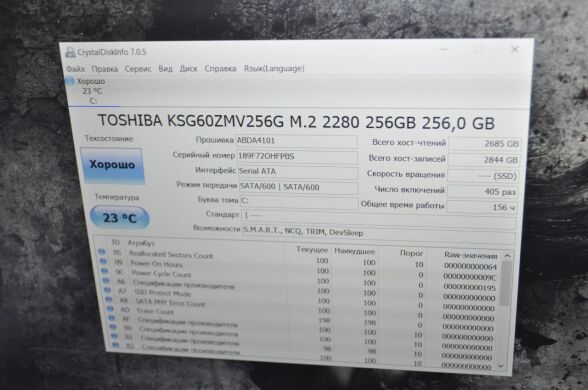588x390 pixels.
Task: Click status icon of Power On Hours row
Action: point(104,261)
